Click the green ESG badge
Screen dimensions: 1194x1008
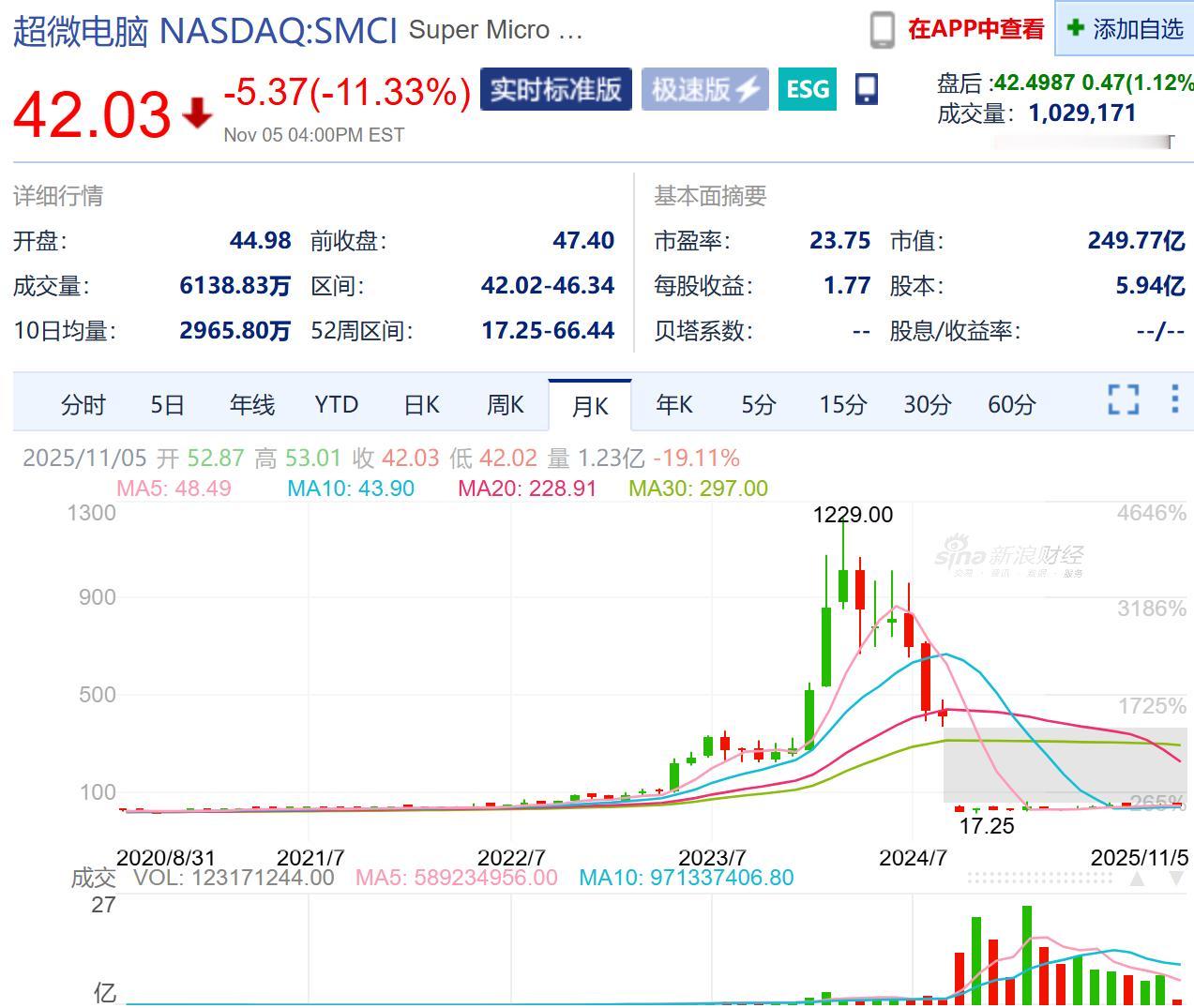click(807, 89)
